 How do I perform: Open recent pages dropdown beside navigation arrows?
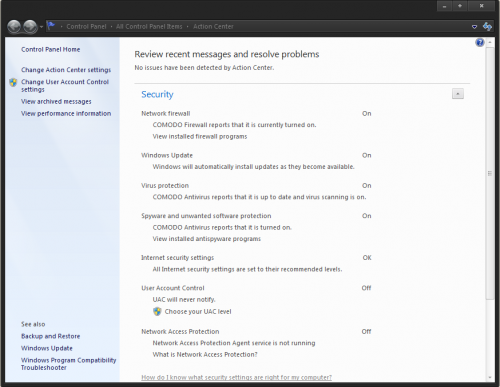[x=41, y=27]
